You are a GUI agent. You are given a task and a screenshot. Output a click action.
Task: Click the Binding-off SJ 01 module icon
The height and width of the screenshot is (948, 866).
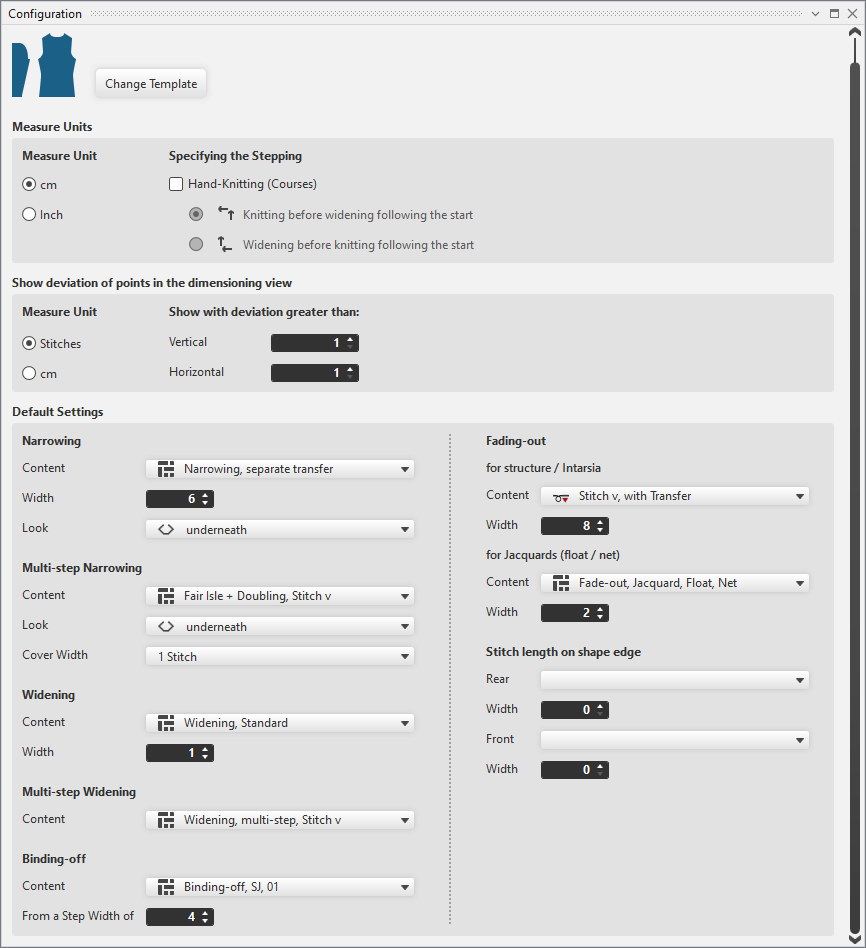pyautogui.click(x=166, y=886)
